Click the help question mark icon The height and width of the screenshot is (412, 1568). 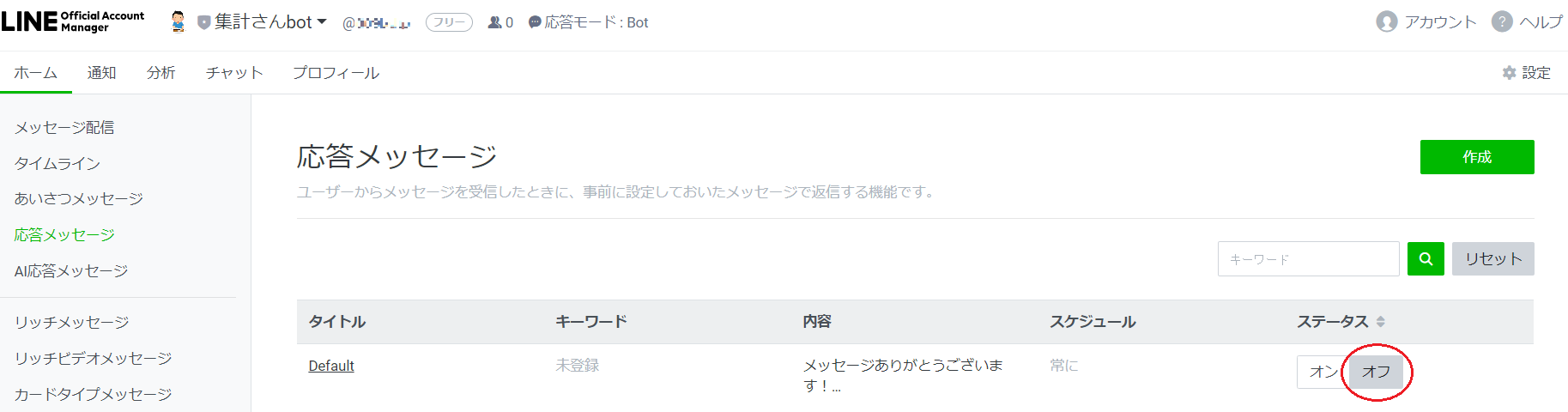pos(1502,21)
